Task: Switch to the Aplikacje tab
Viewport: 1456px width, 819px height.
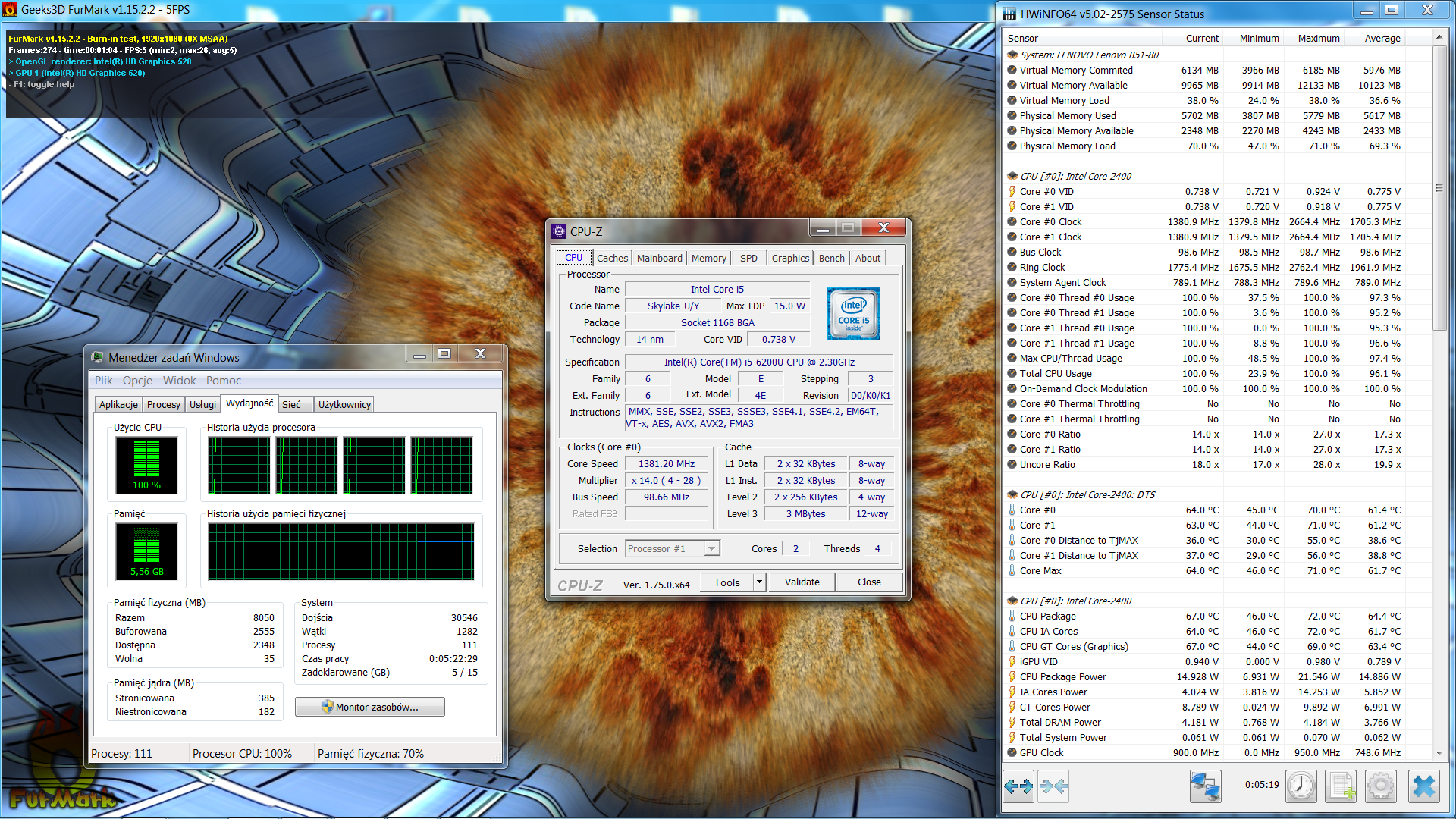Action: 118,405
